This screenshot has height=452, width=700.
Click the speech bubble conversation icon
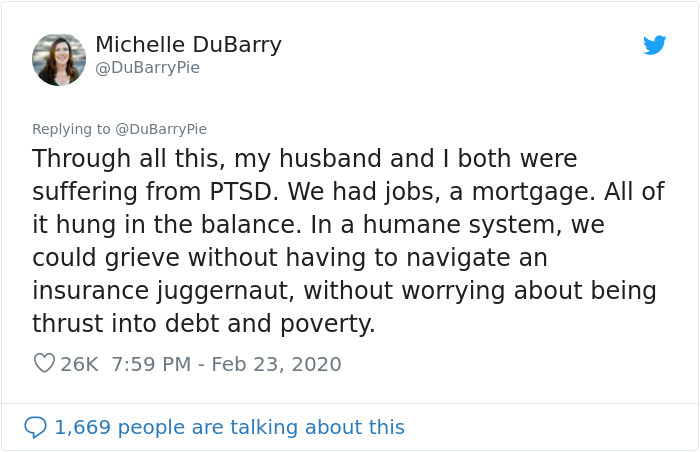point(35,427)
